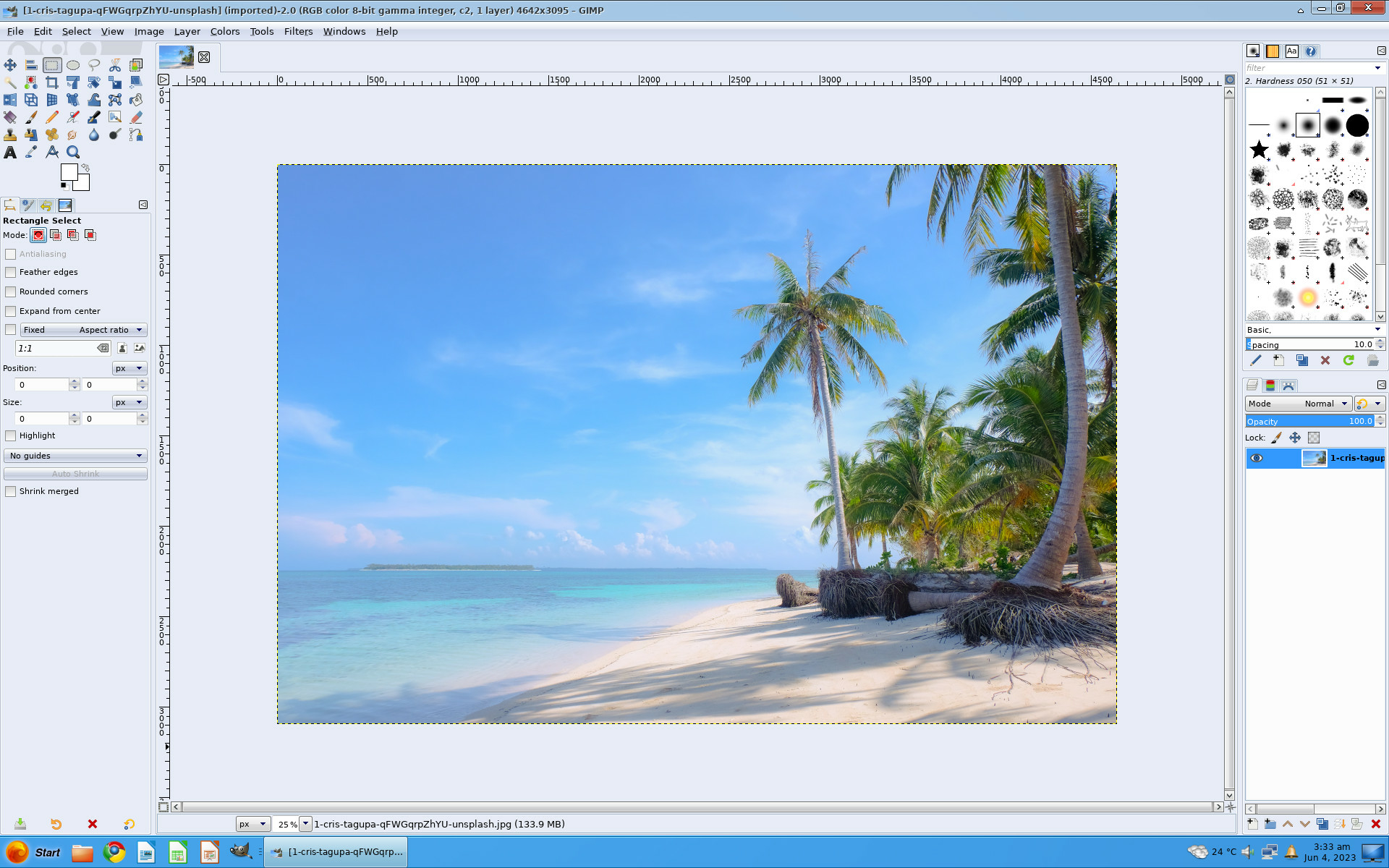1389x868 pixels.
Task: Toggle the Highlight checkbox
Action: click(x=11, y=435)
